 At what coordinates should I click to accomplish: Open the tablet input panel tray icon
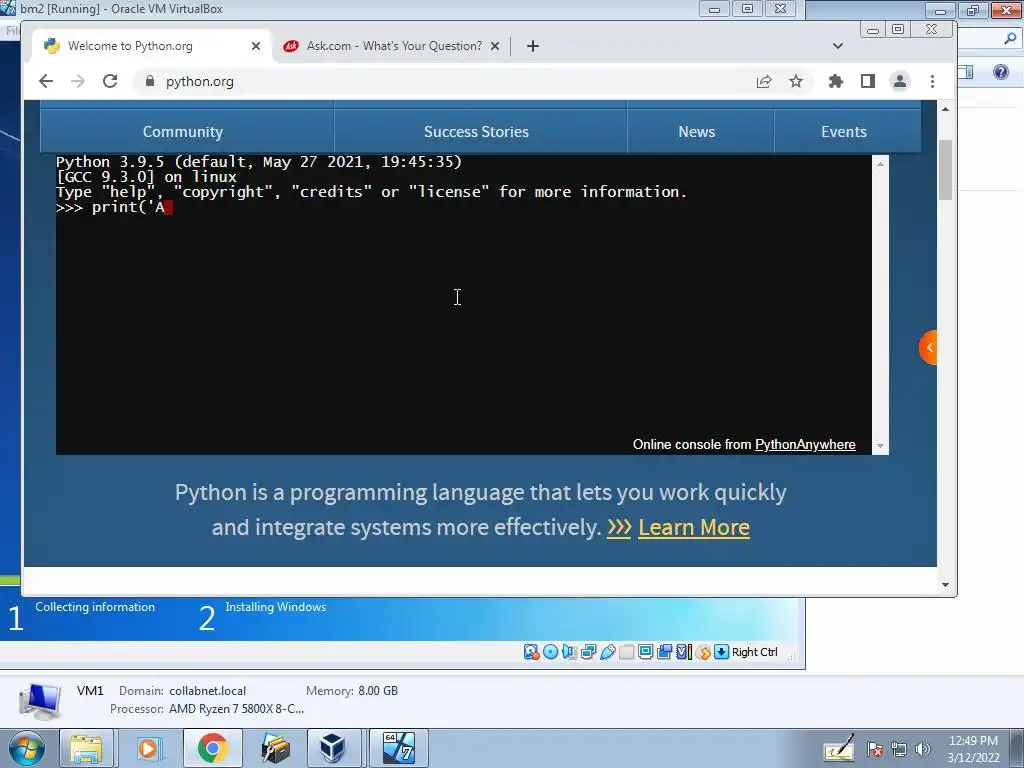(x=839, y=748)
